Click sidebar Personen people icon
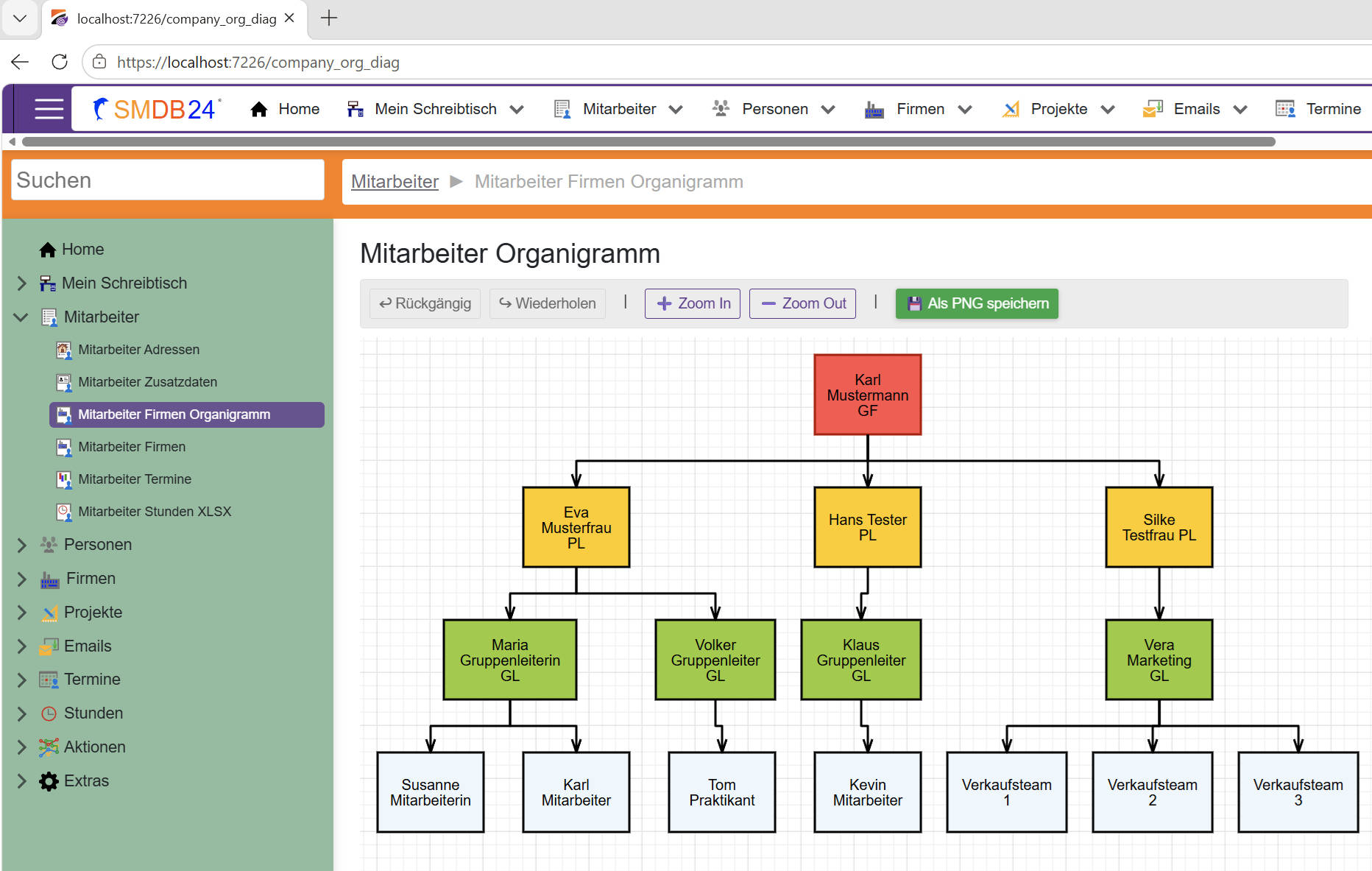The width and height of the screenshot is (1372, 871). pos(49,545)
